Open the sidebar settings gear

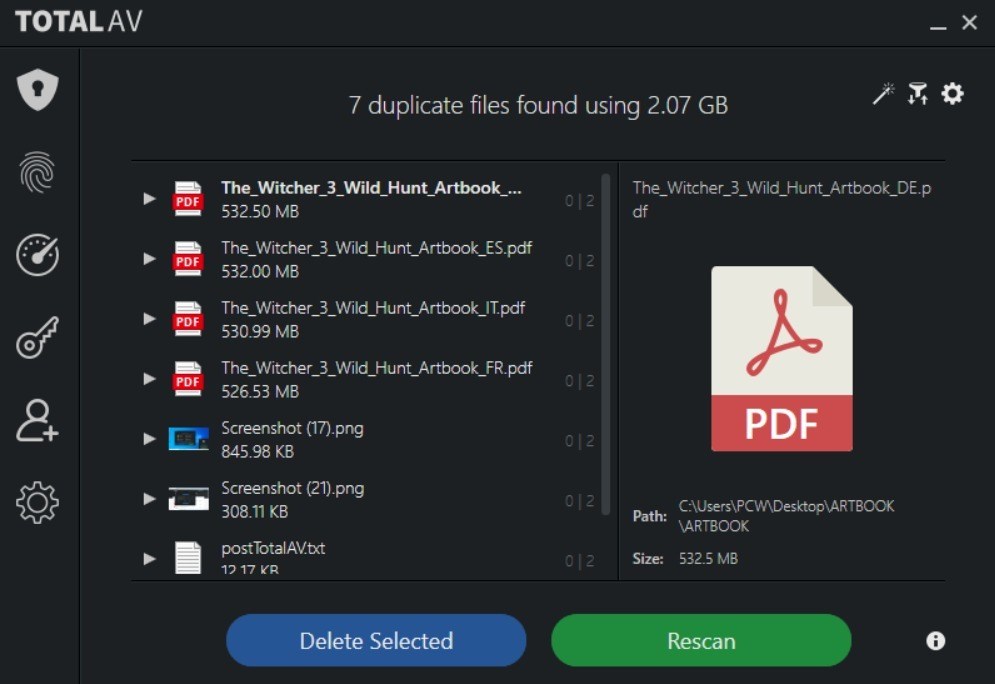[x=37, y=503]
